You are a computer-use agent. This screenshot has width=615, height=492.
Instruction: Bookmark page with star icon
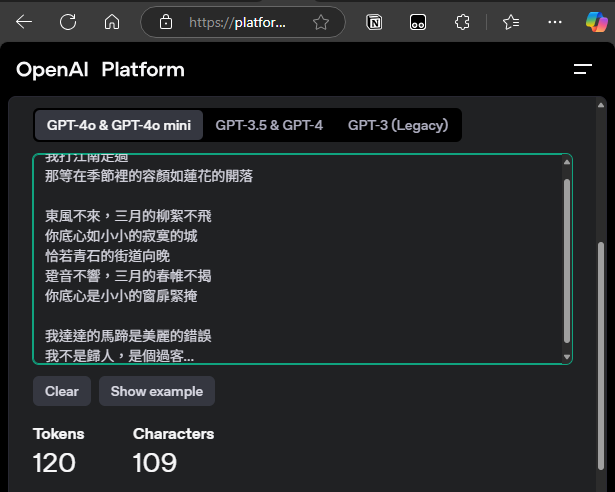pyautogui.click(x=320, y=21)
